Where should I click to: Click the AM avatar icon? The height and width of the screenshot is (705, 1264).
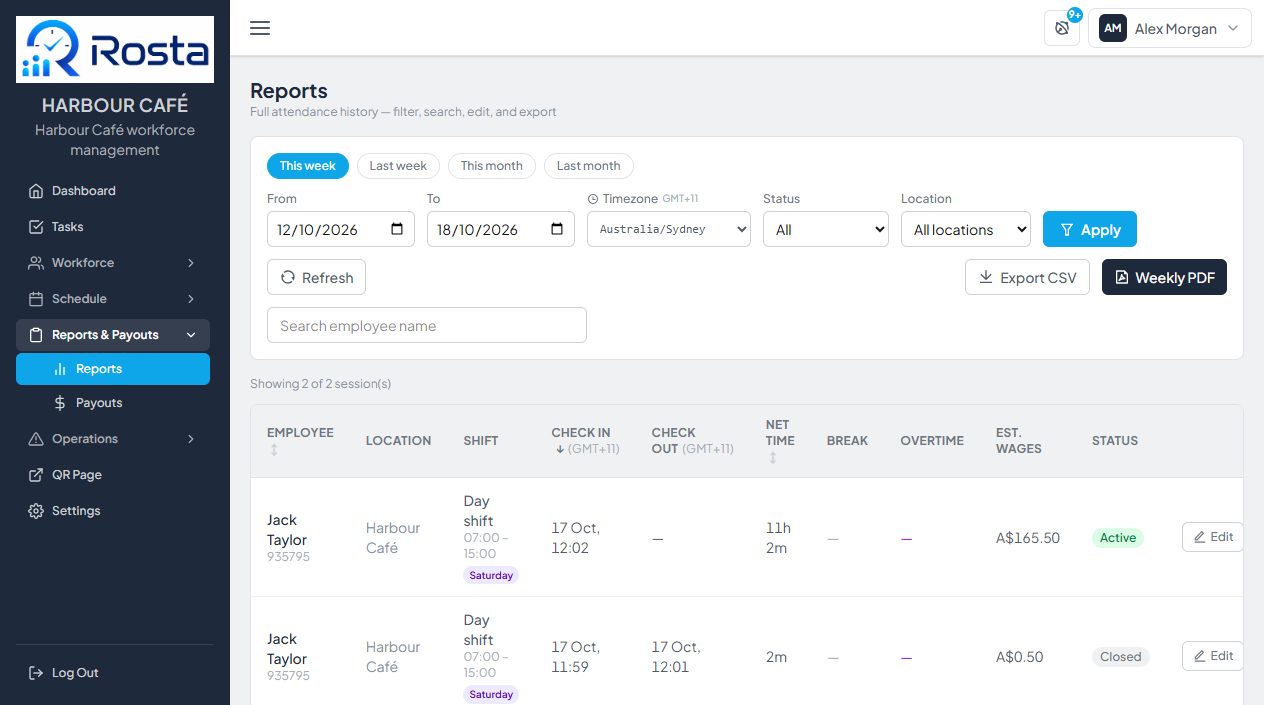tap(1113, 29)
